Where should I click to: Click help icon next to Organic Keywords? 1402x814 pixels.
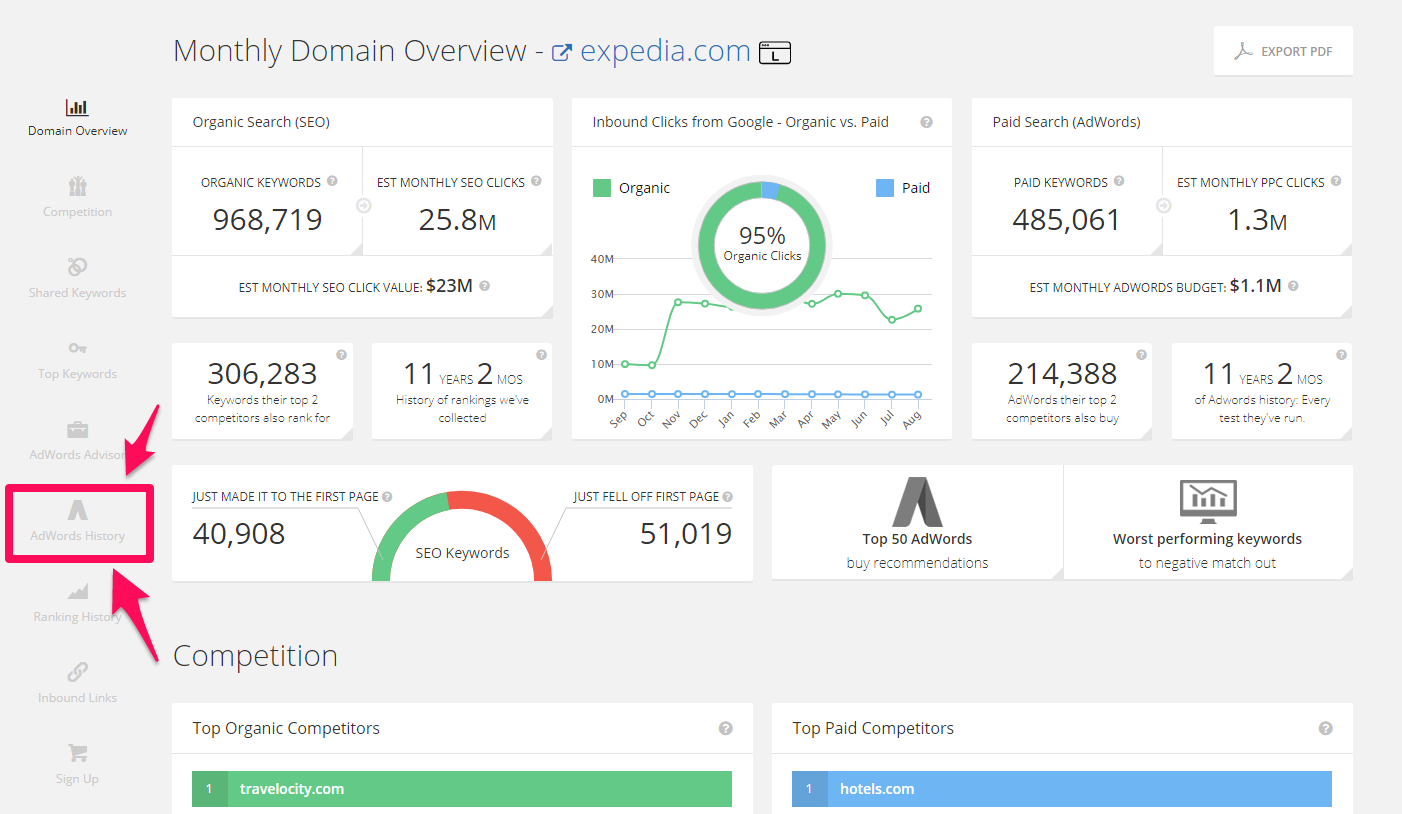click(332, 181)
